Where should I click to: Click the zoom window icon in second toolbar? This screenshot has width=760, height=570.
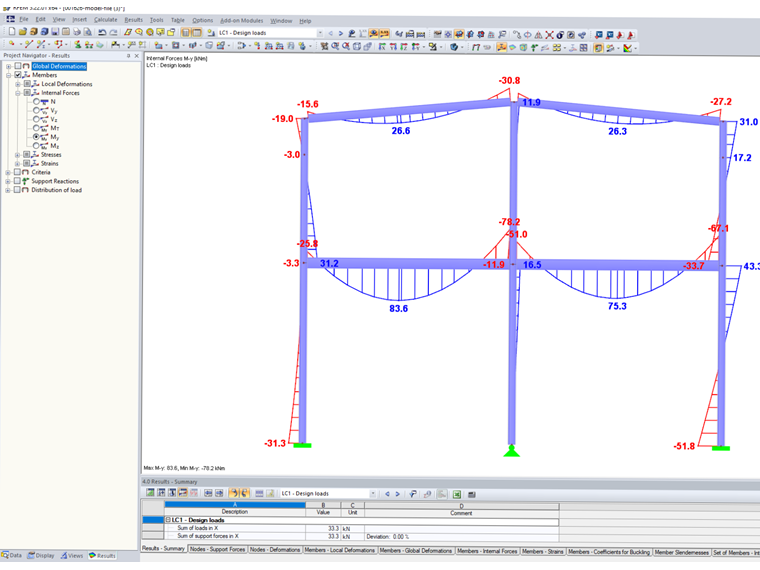pyautogui.click(x=335, y=47)
